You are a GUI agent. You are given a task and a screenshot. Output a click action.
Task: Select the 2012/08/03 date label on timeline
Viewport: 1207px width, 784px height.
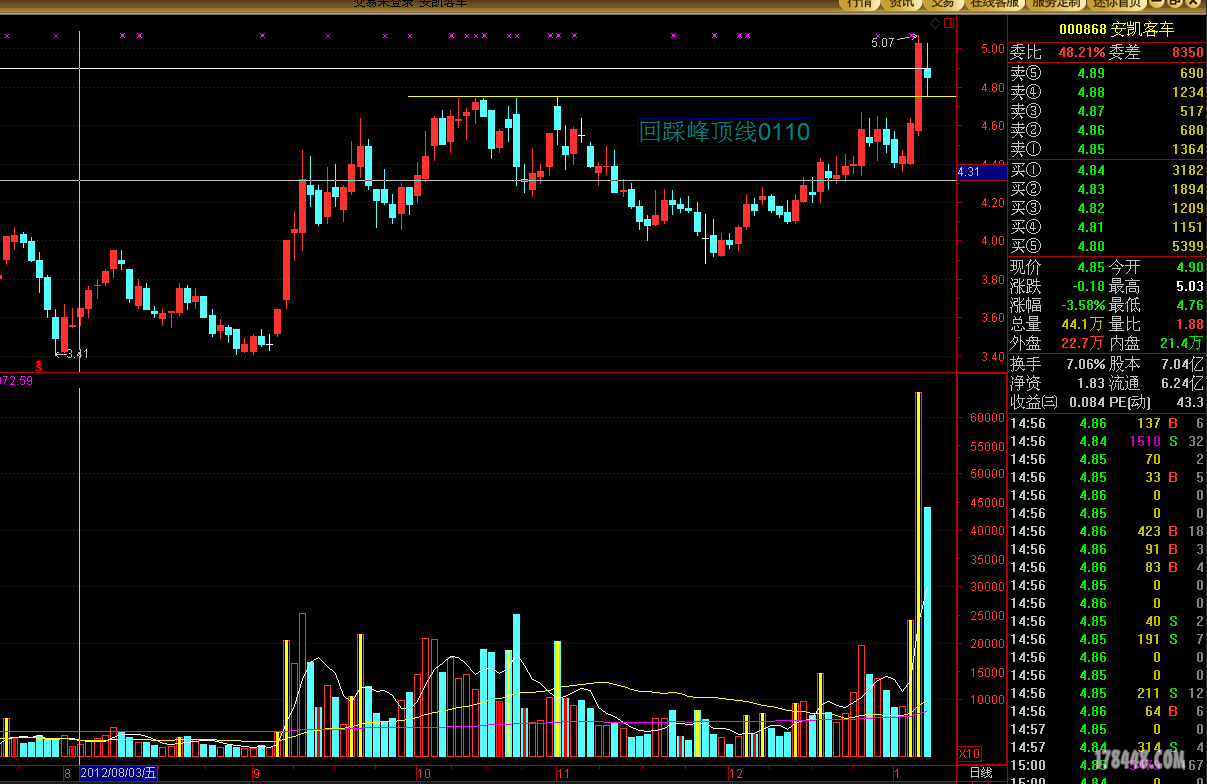[118, 773]
